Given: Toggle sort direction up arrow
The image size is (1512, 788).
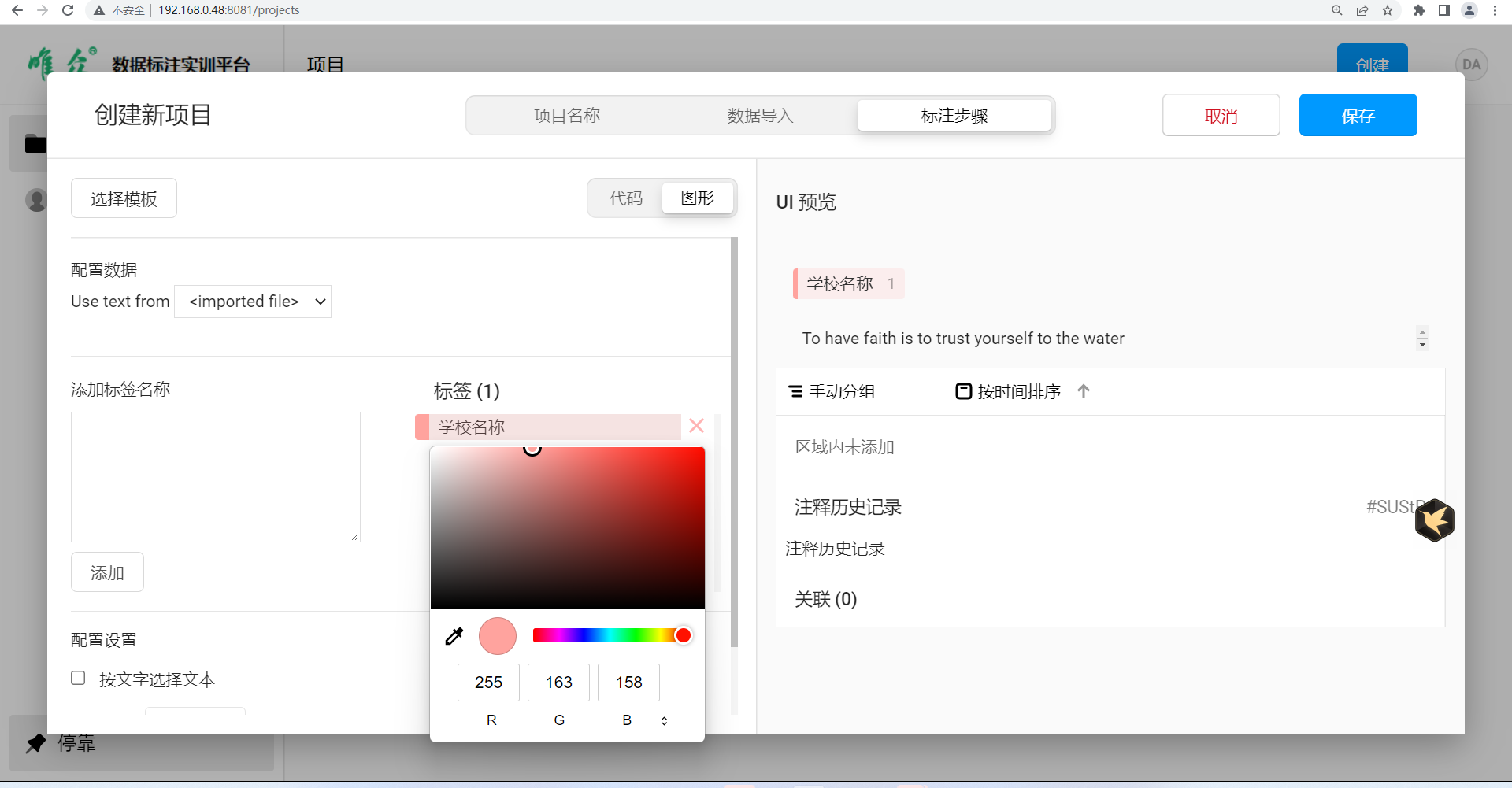Looking at the screenshot, I should [1084, 391].
